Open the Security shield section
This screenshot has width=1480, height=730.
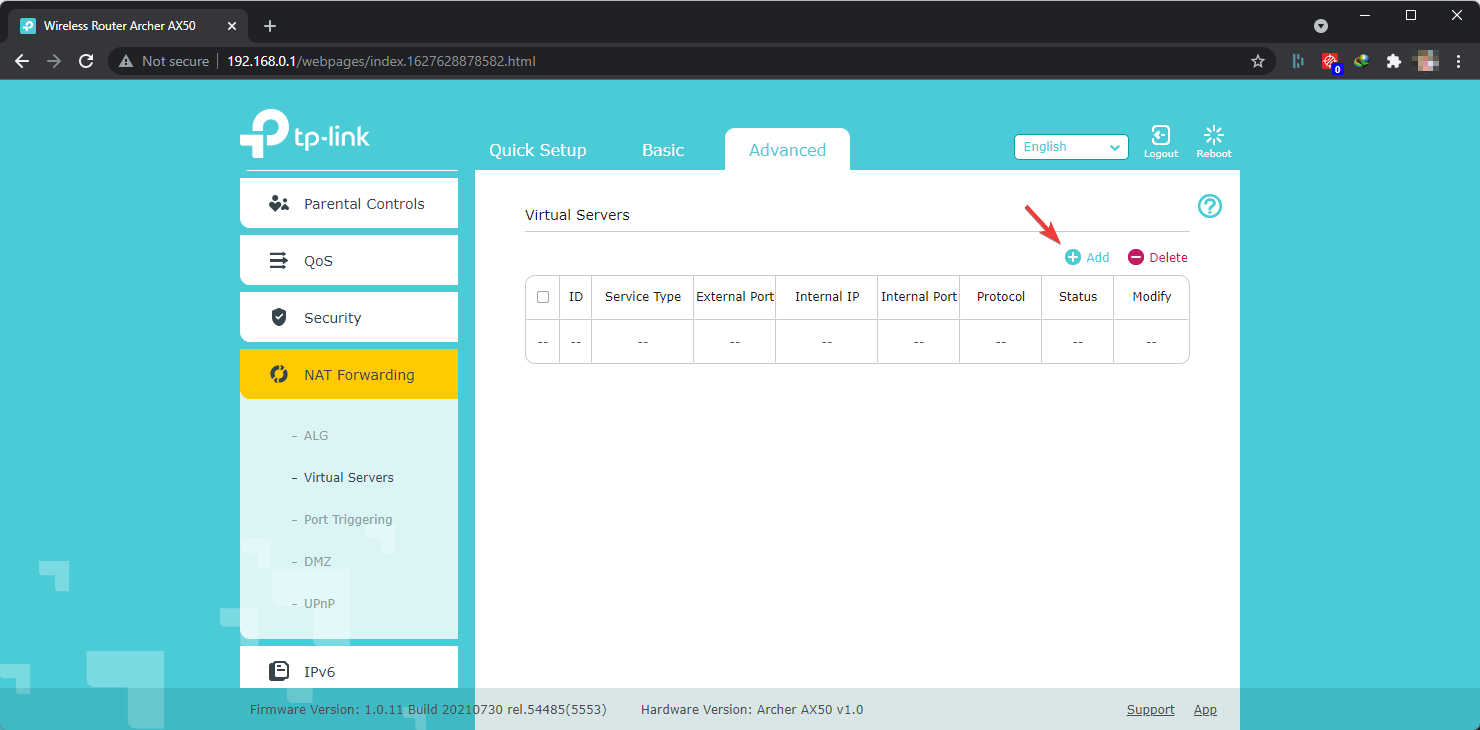tap(349, 318)
